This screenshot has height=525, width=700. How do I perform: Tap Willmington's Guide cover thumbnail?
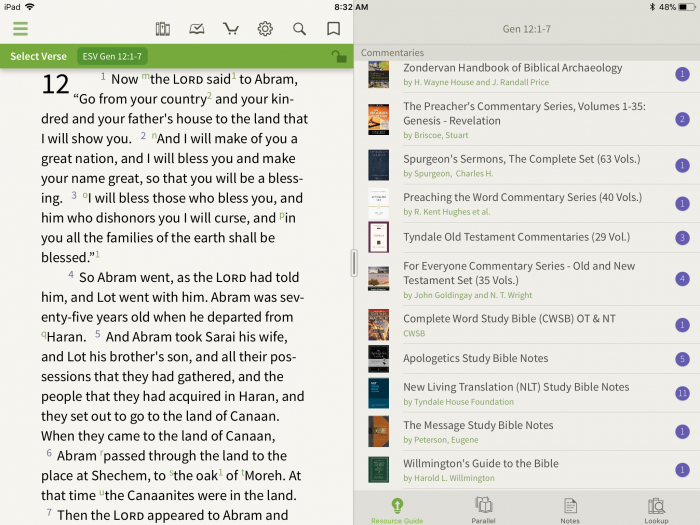click(x=378, y=470)
